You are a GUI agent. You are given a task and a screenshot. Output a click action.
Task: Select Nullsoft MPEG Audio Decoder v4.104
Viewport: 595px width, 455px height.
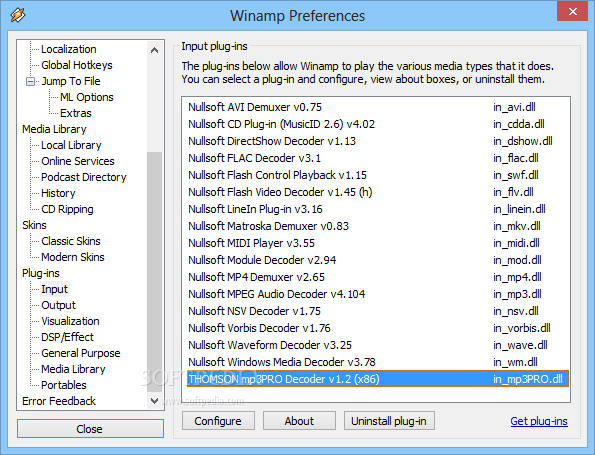(378, 294)
